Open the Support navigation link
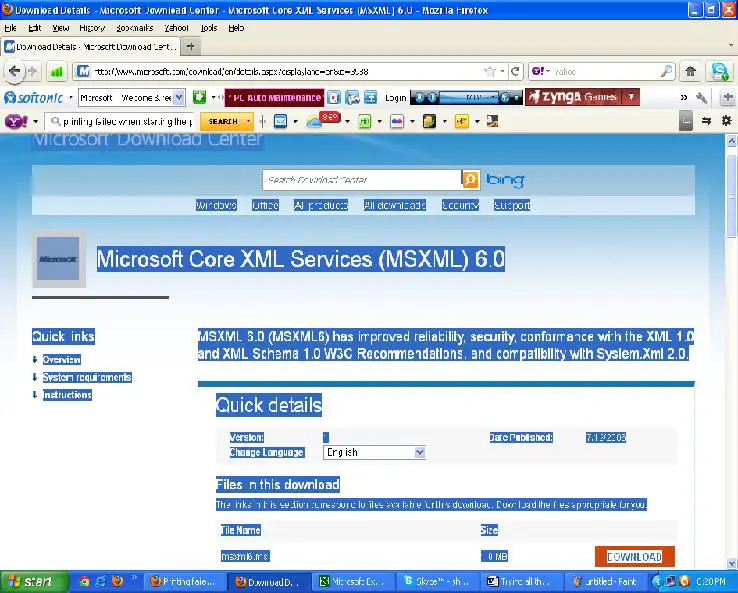The height and width of the screenshot is (593, 738). pyautogui.click(x=512, y=205)
